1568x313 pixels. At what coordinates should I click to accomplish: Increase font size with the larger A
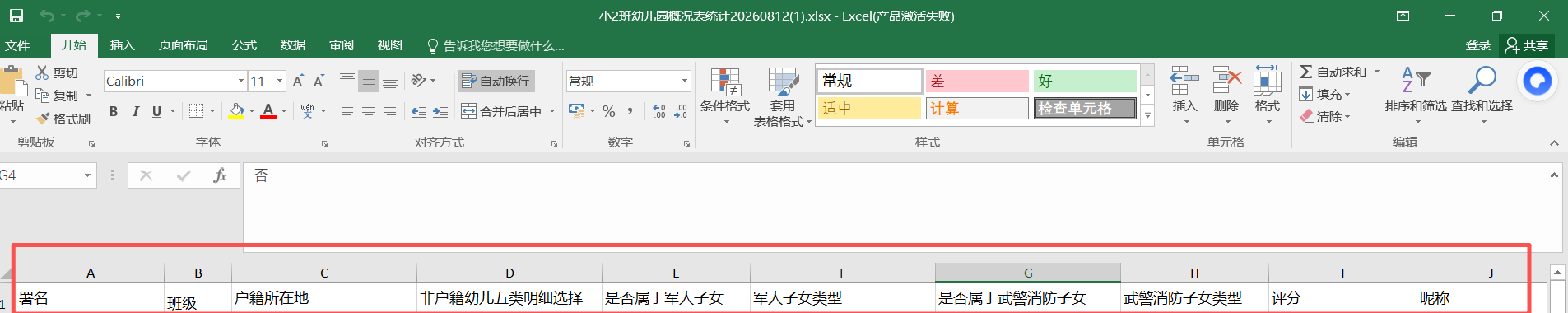(x=298, y=81)
